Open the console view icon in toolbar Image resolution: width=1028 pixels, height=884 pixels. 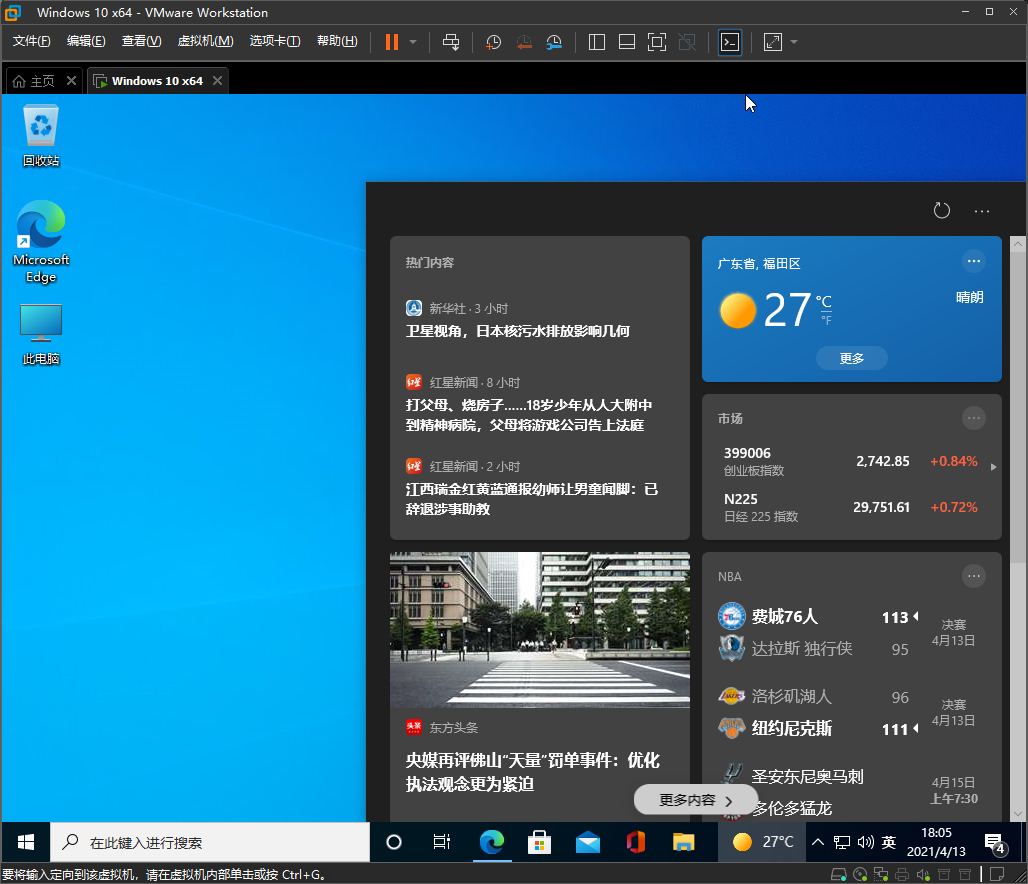[x=730, y=42]
